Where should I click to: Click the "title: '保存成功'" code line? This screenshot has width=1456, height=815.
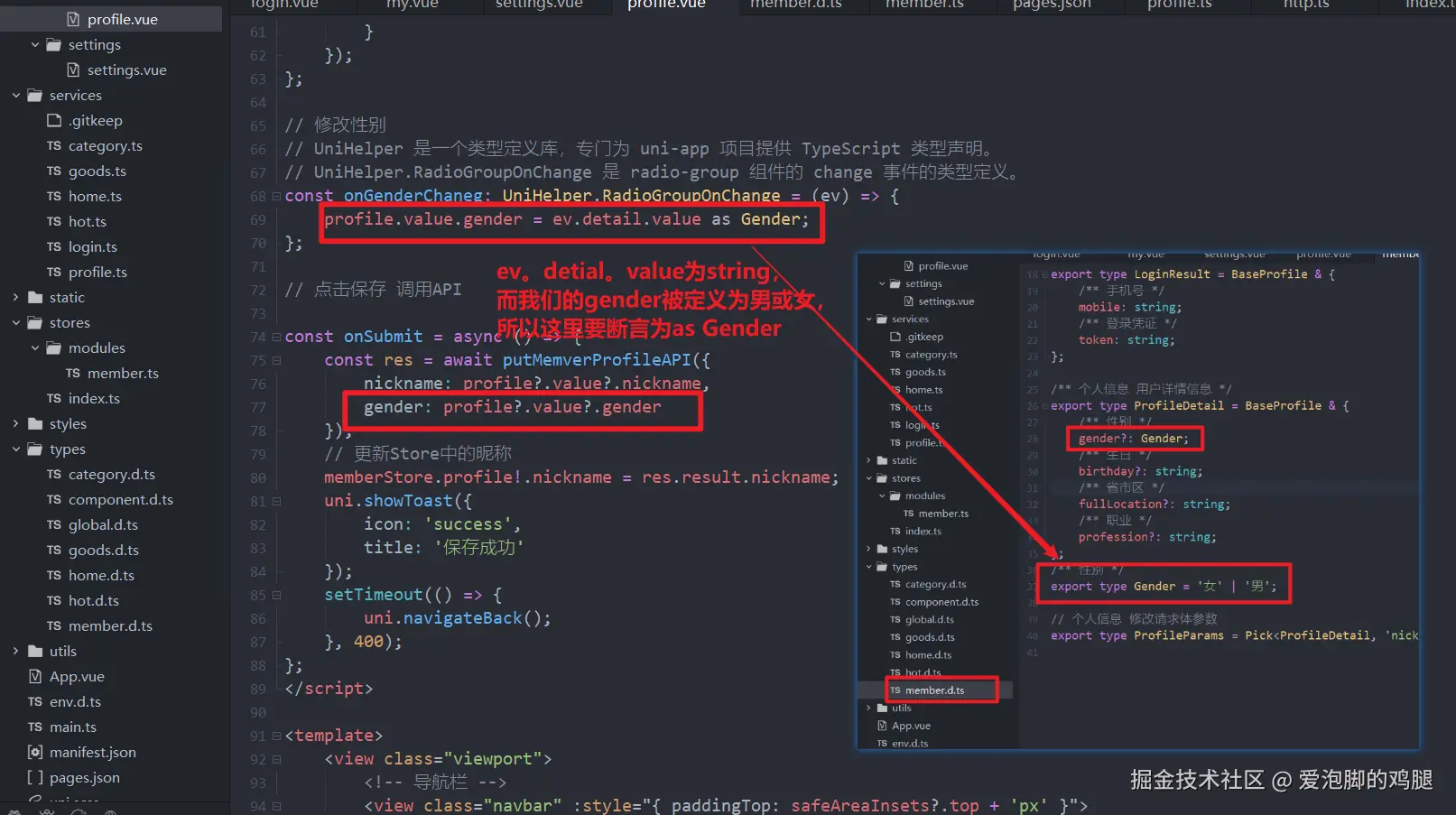coord(444,548)
